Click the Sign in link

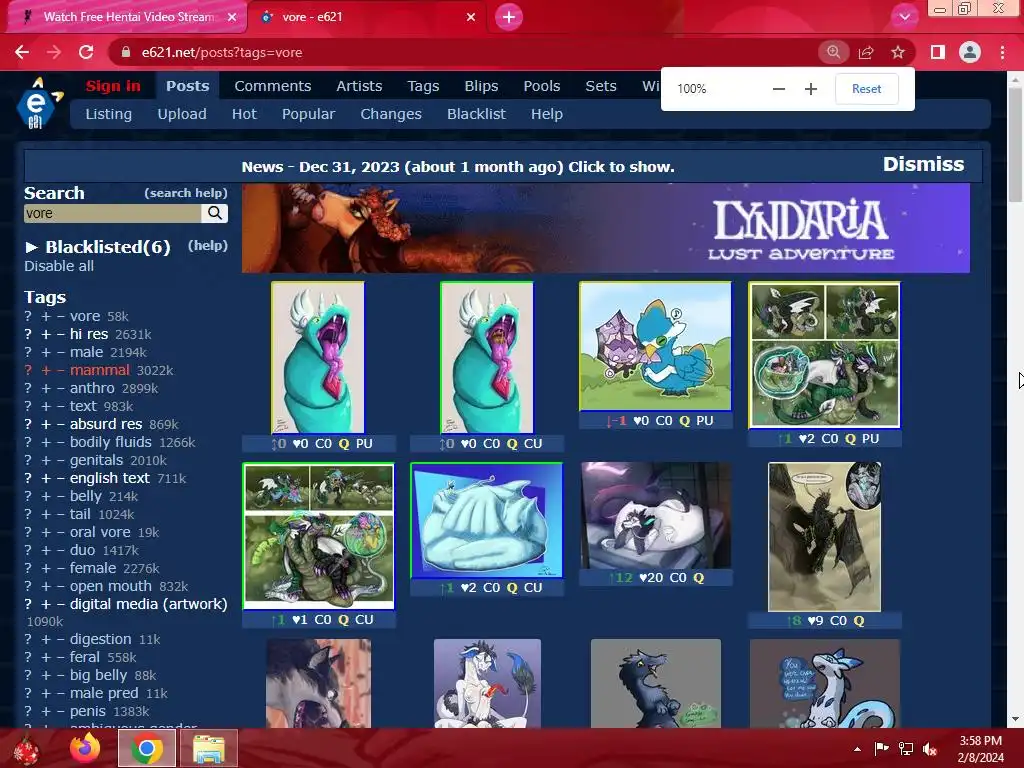pyautogui.click(x=113, y=86)
